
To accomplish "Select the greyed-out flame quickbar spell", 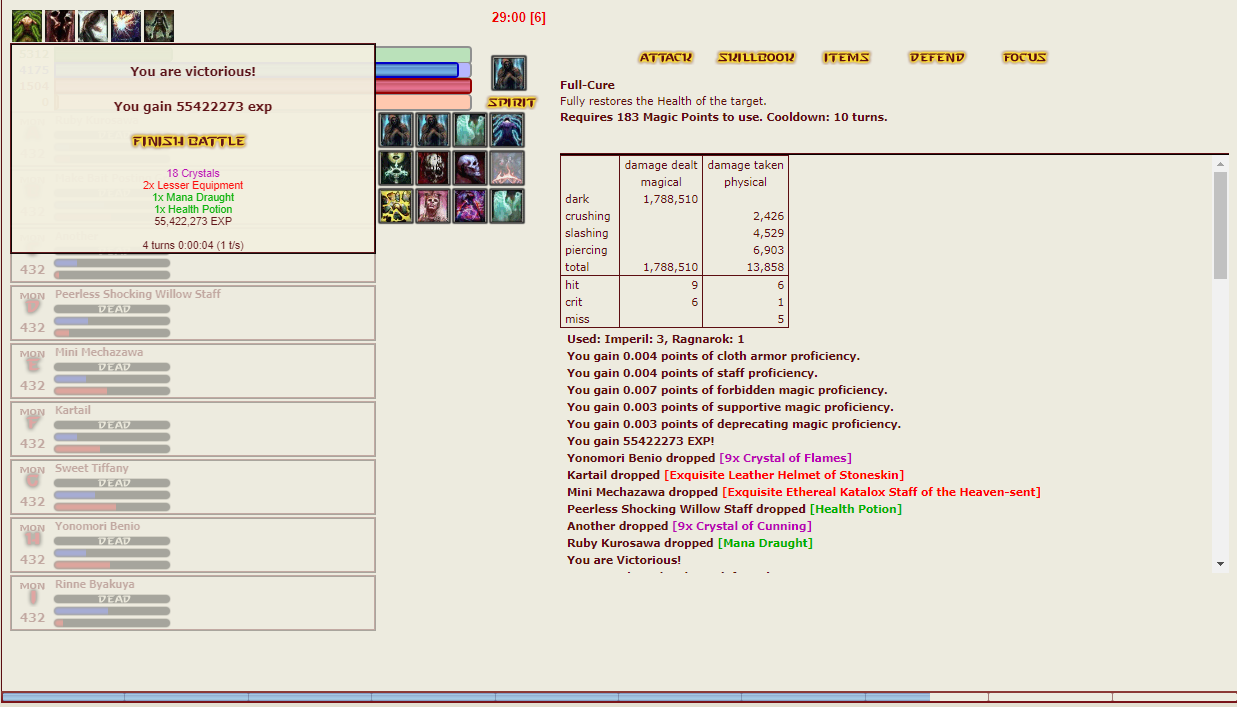I will coord(508,168).
